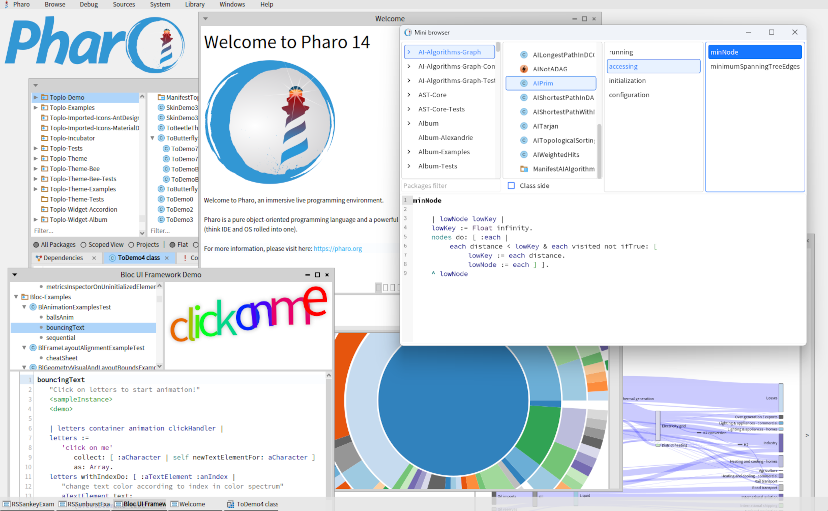Viewport: 828px width, 511px height.
Task: Click the Toplo-Examples package folder icon
Action: 44,108
